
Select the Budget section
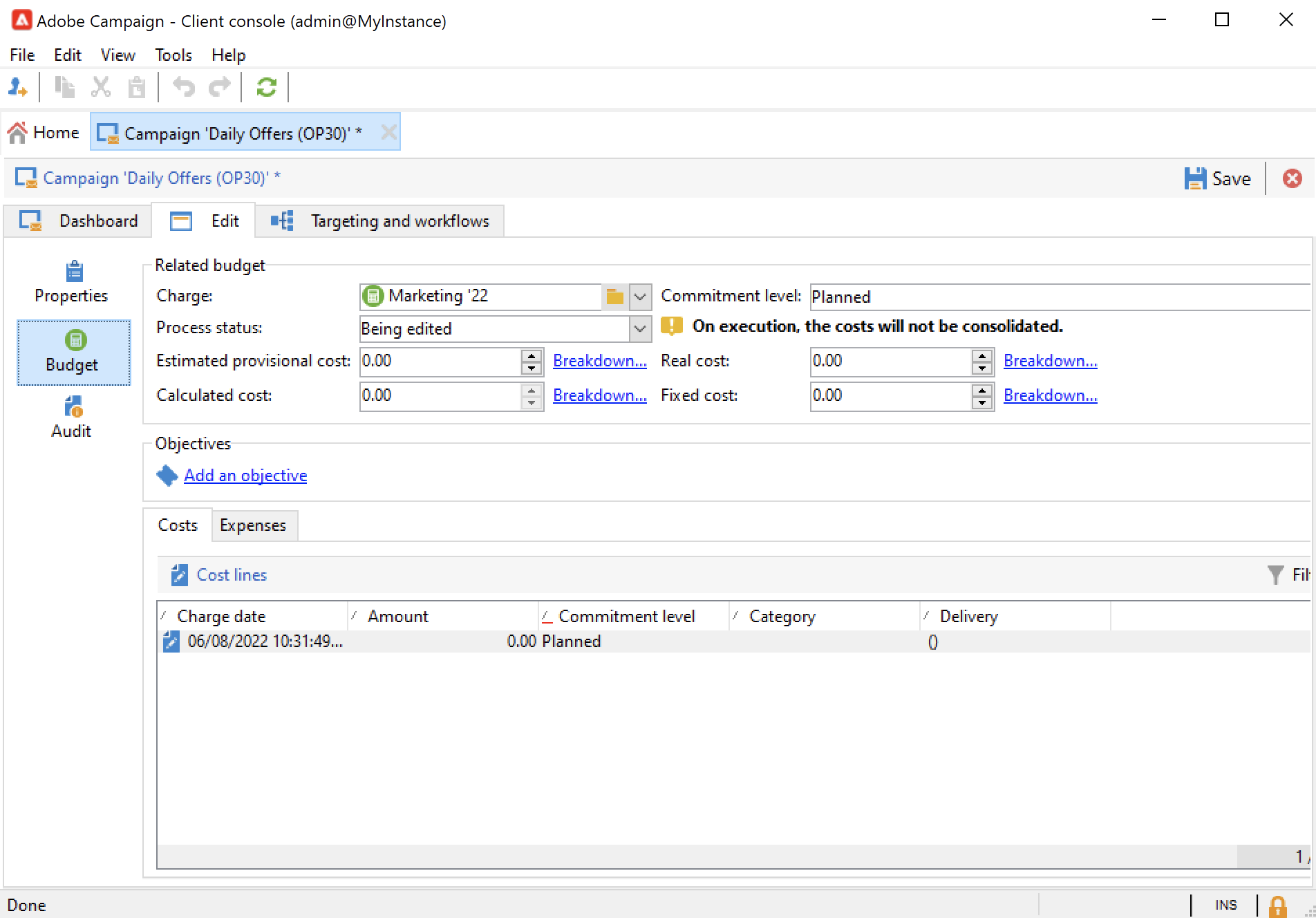click(x=73, y=352)
